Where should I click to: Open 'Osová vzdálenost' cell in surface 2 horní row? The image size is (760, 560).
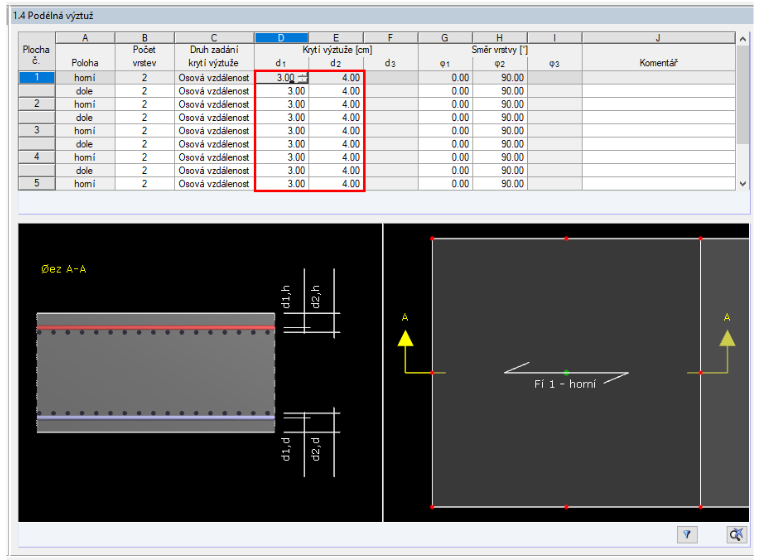214,104
